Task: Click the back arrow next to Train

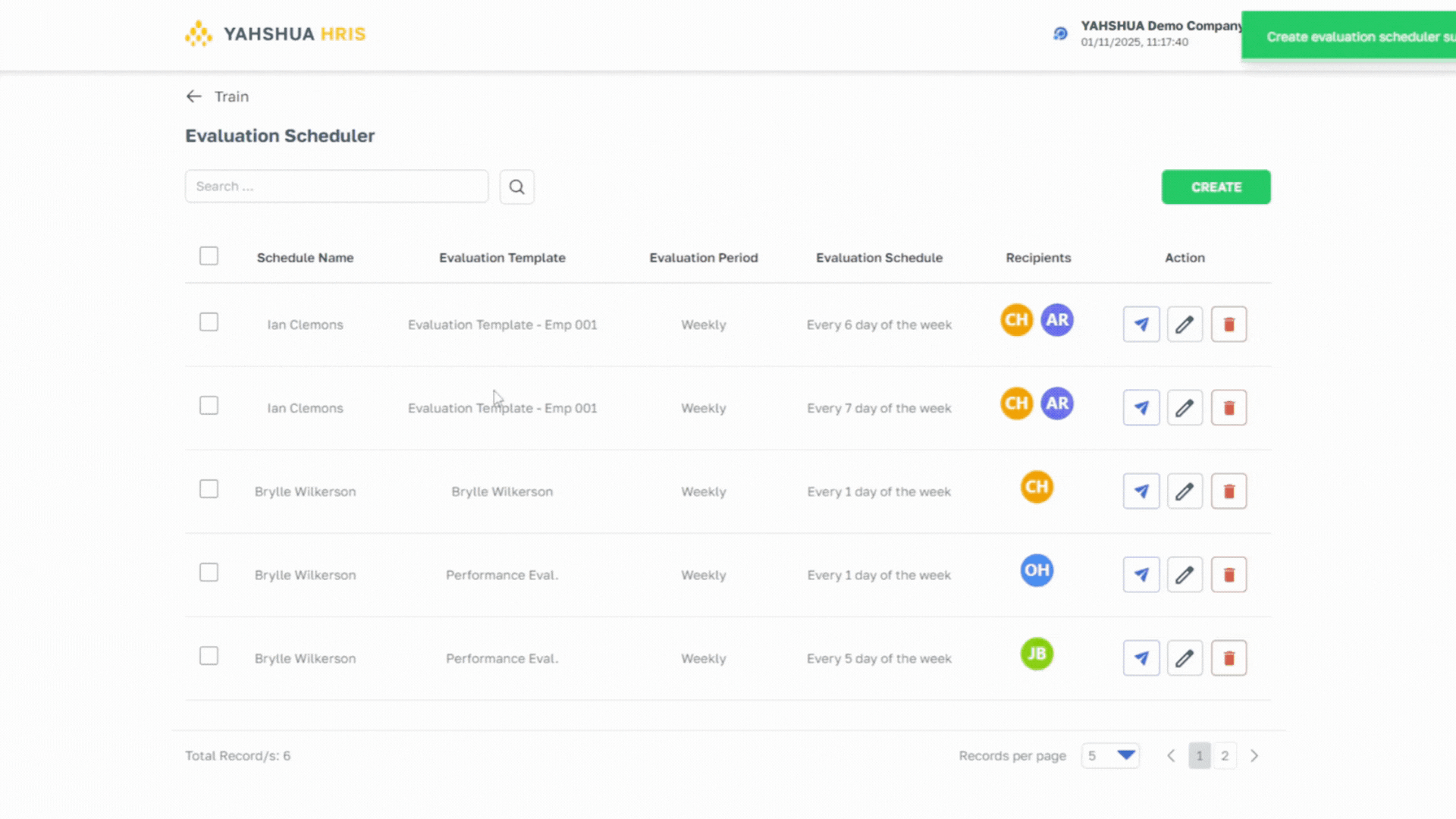Action: tap(194, 96)
